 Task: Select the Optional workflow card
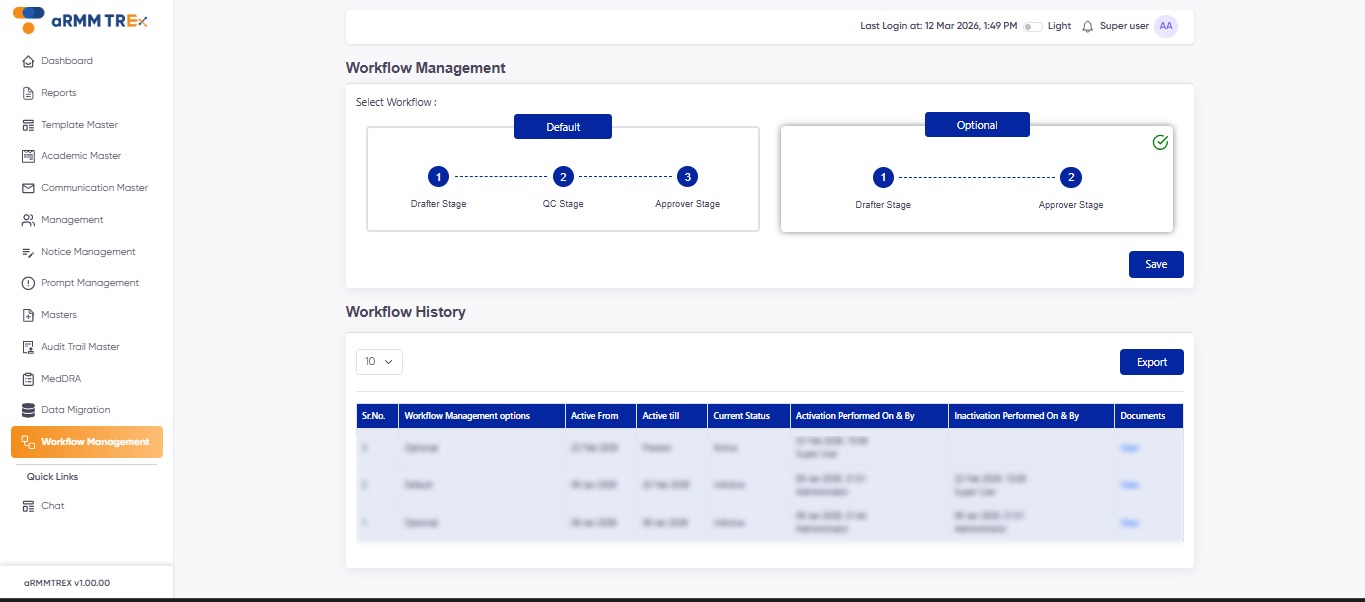(976, 178)
